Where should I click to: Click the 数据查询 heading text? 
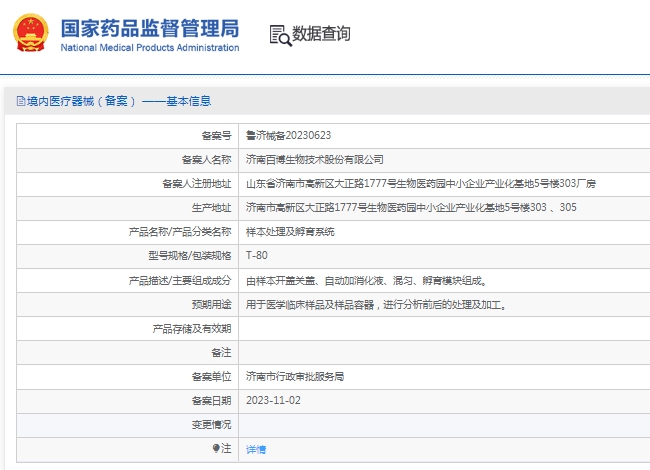(321, 34)
